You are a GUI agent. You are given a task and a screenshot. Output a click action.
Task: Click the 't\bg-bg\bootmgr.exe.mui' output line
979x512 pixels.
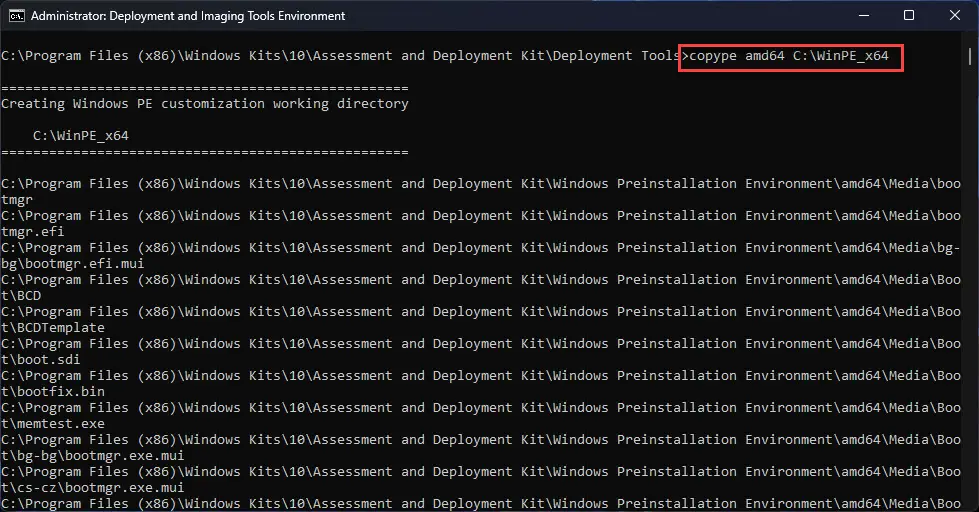(92, 456)
